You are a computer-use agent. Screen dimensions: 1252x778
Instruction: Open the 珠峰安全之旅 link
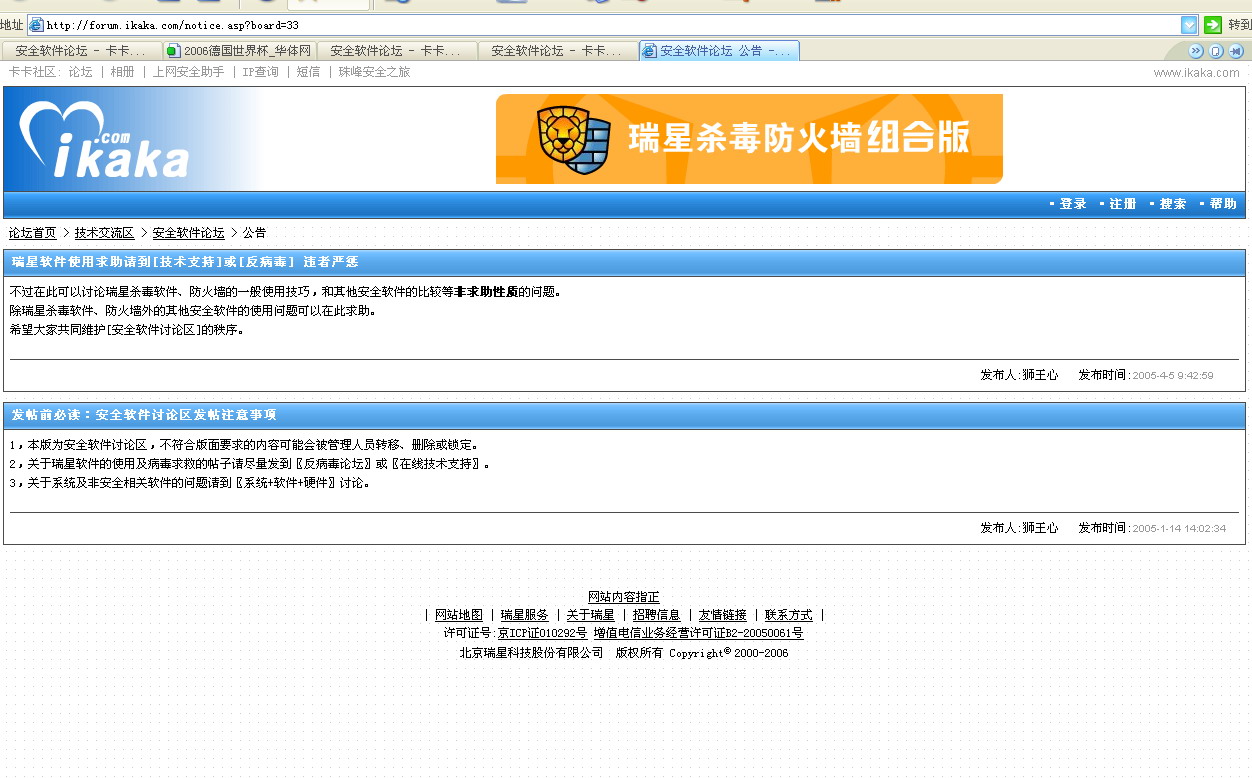(x=374, y=72)
